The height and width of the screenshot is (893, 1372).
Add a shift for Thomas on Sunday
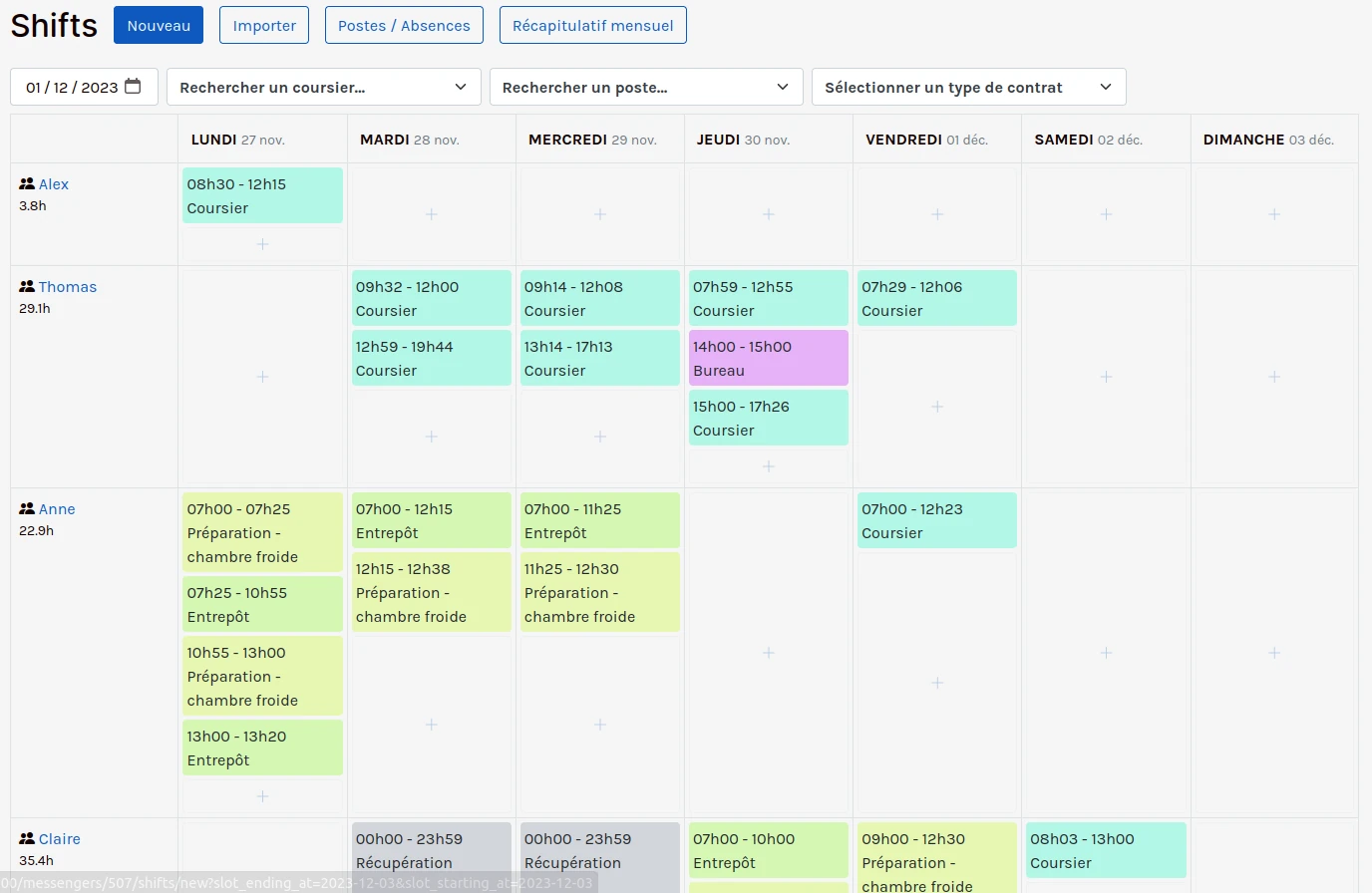pyautogui.click(x=1274, y=377)
